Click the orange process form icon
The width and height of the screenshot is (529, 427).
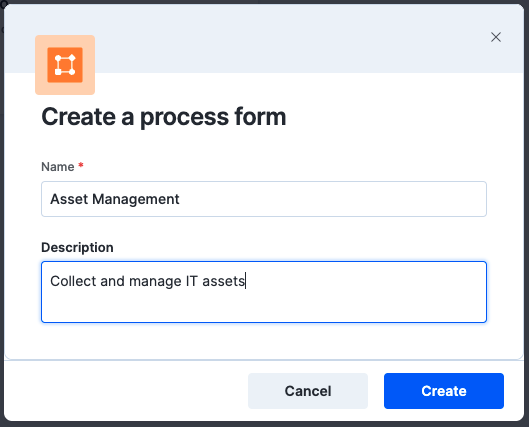(65, 65)
